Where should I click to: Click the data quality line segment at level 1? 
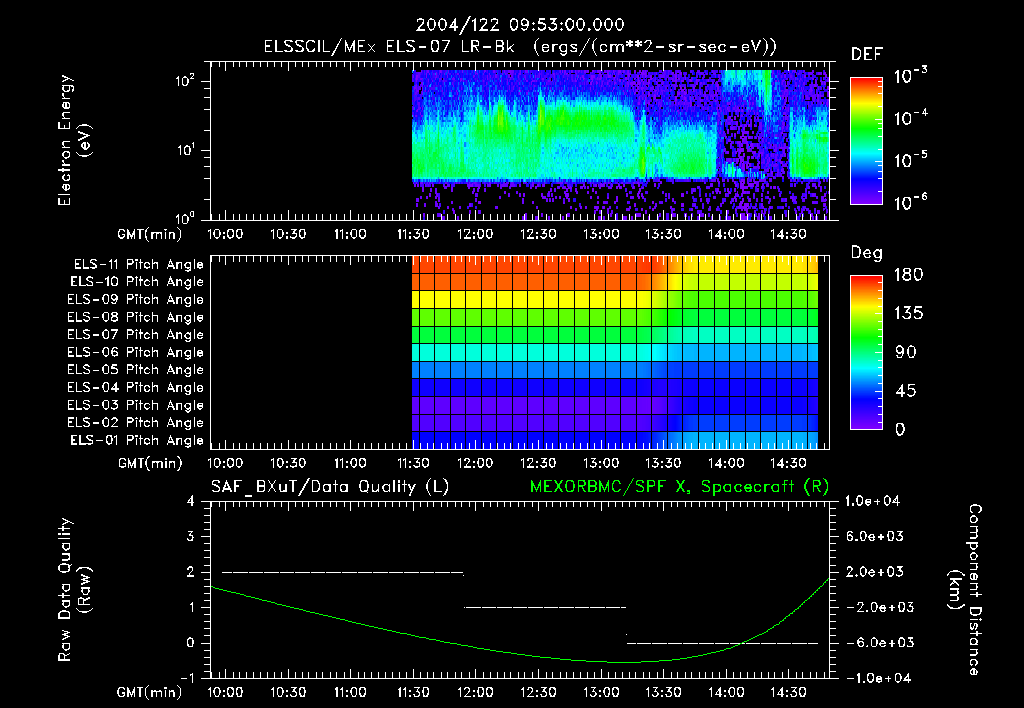point(545,607)
